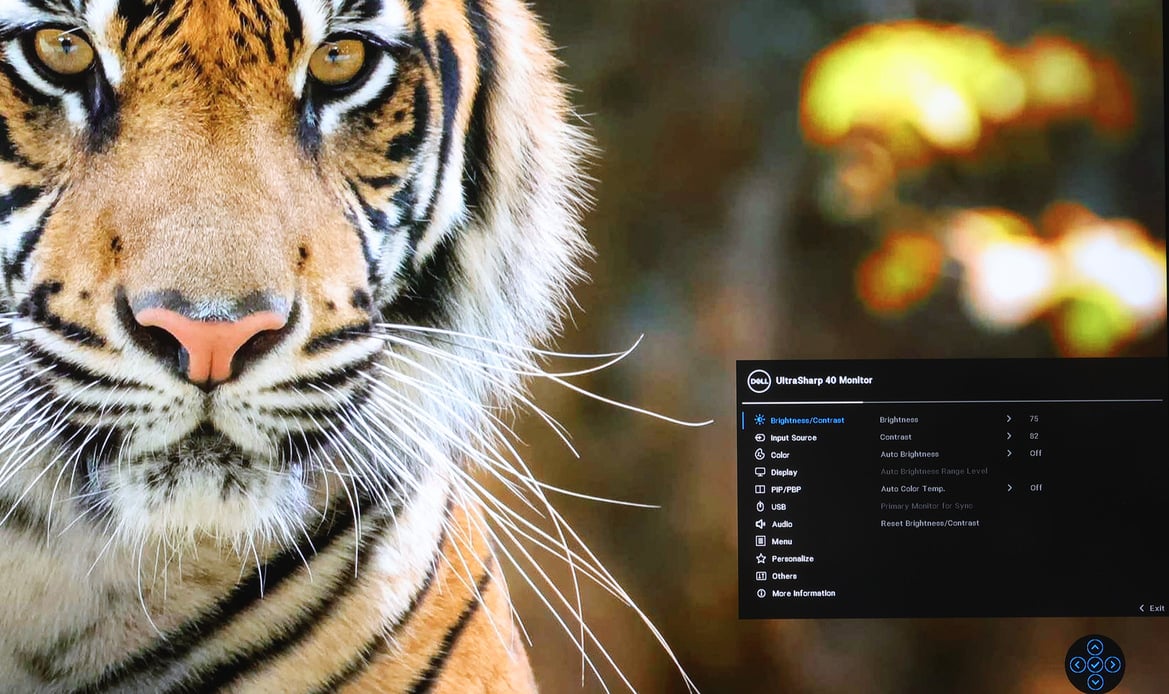Expand the Auto Brightness chevron
This screenshot has width=1169, height=694.
click(1009, 453)
